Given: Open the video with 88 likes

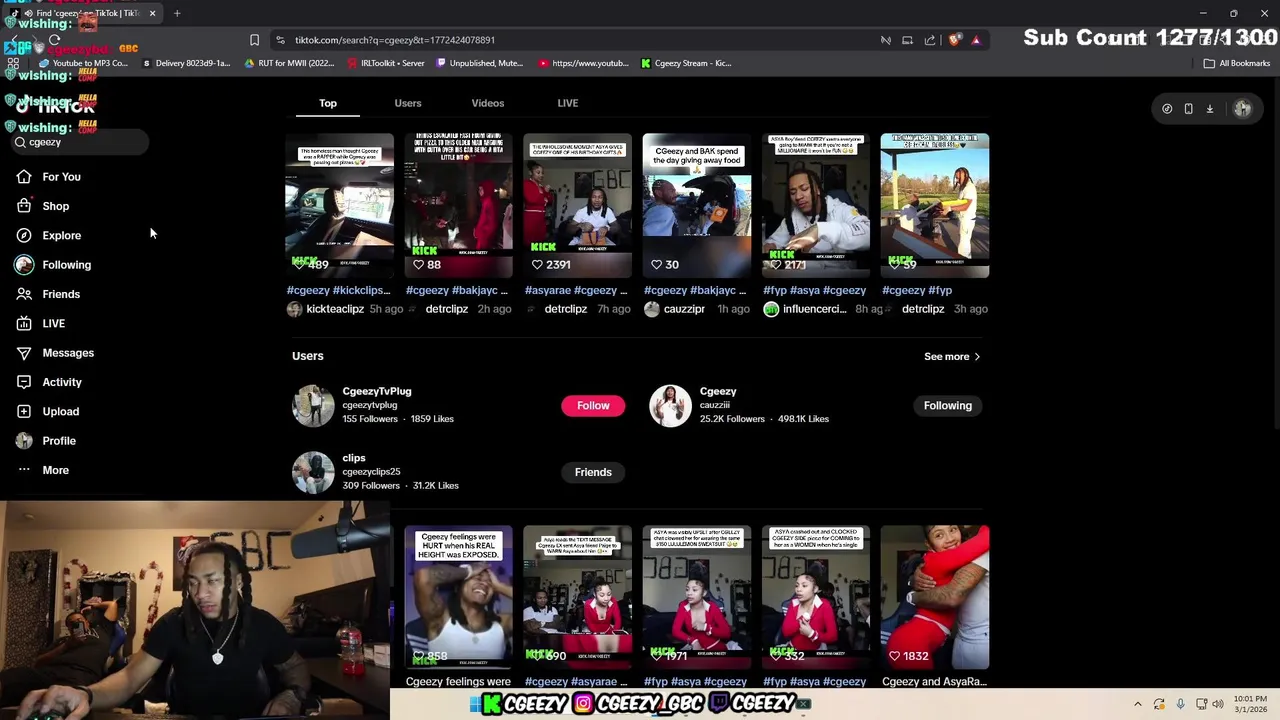Looking at the screenshot, I should point(458,205).
